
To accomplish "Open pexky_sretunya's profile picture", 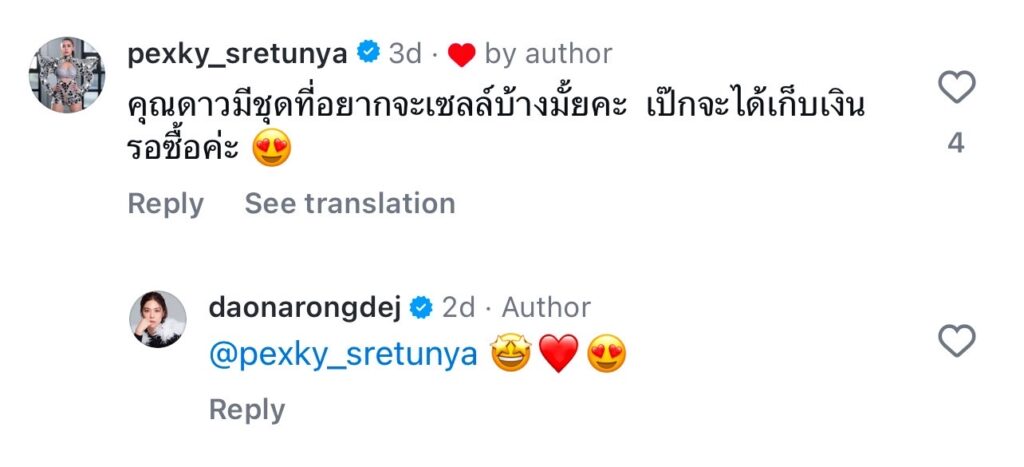I will click(x=68, y=76).
